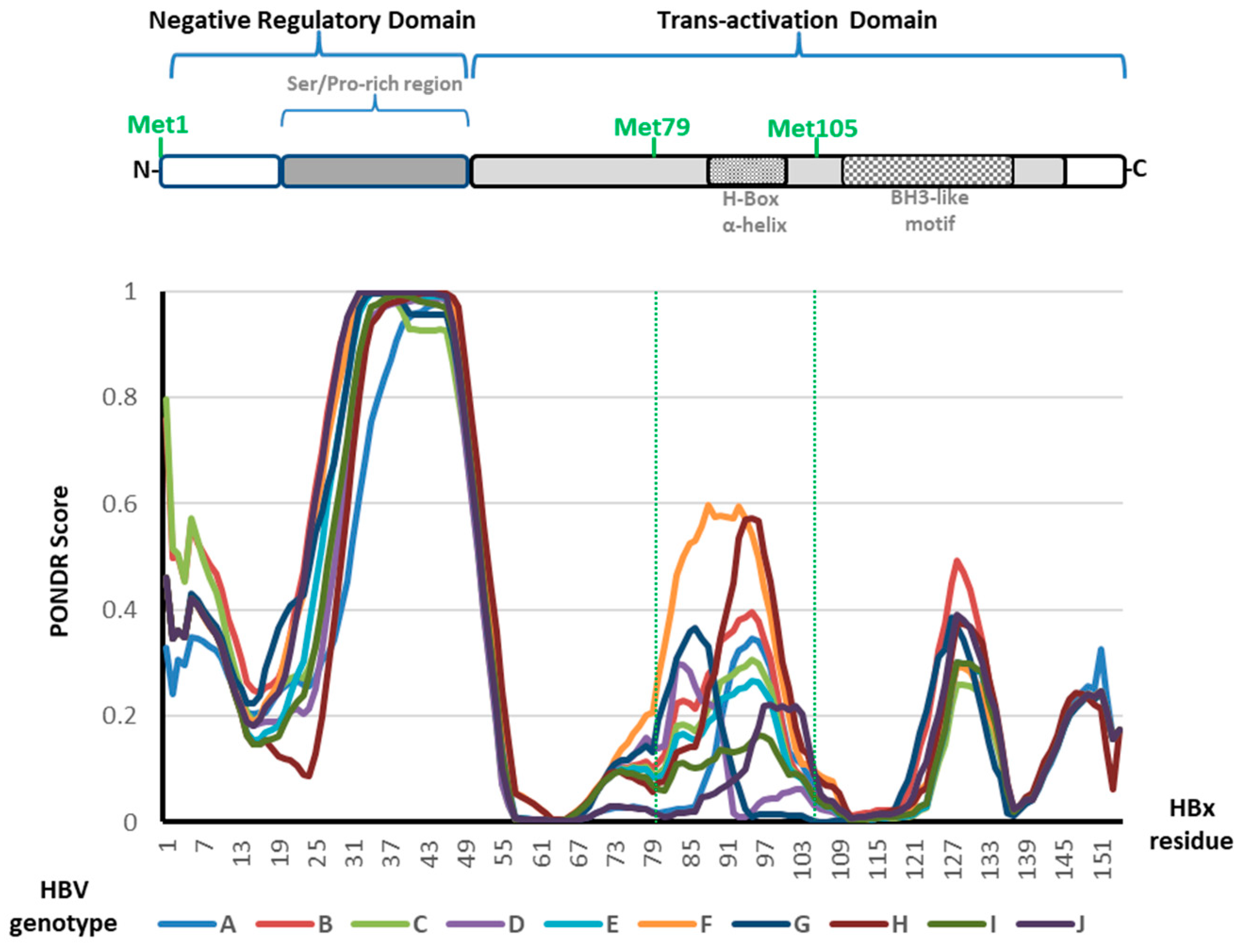The width and height of the screenshot is (1244, 952).
Task: Click the white N-terminal bar segment
Action: pyautogui.click(x=220, y=171)
